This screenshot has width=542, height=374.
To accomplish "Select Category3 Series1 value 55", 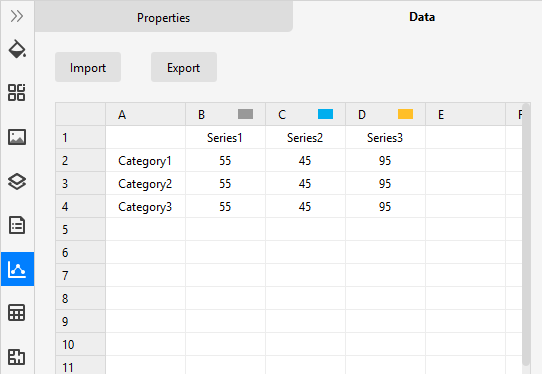I will (225, 206).
